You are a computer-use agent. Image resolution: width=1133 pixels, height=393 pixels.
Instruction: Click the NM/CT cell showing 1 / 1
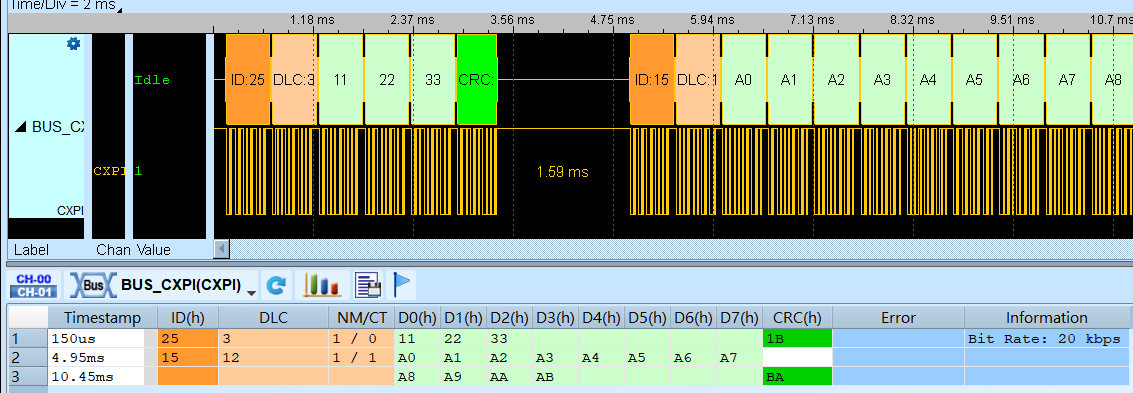tap(361, 357)
